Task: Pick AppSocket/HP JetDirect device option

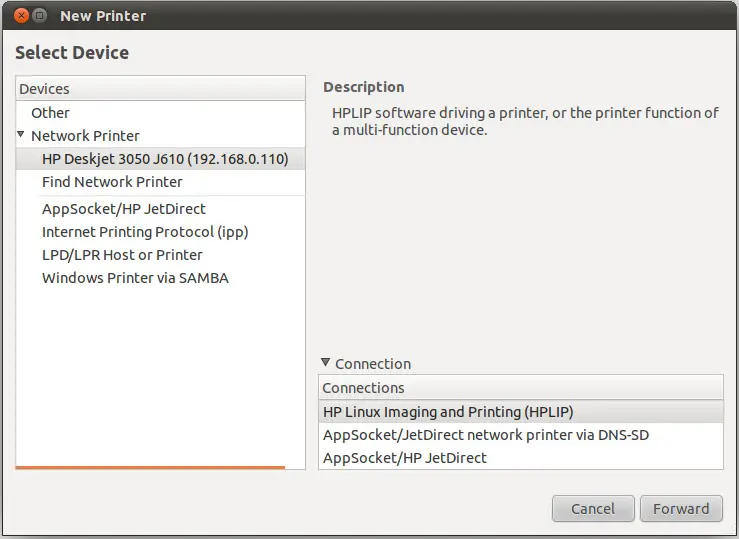Action: [123, 209]
